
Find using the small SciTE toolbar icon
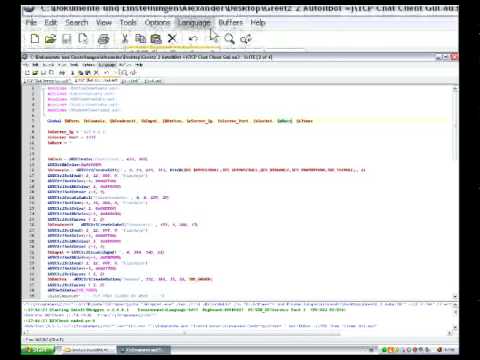click(x=124, y=72)
